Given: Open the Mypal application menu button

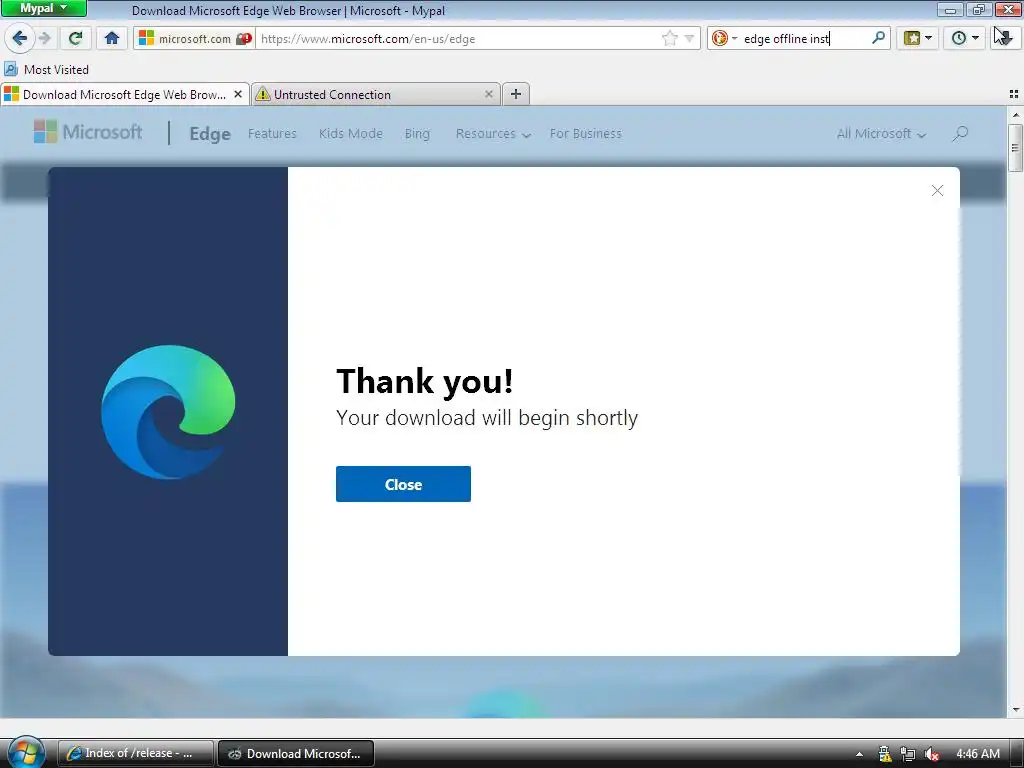Looking at the screenshot, I should point(43,8).
